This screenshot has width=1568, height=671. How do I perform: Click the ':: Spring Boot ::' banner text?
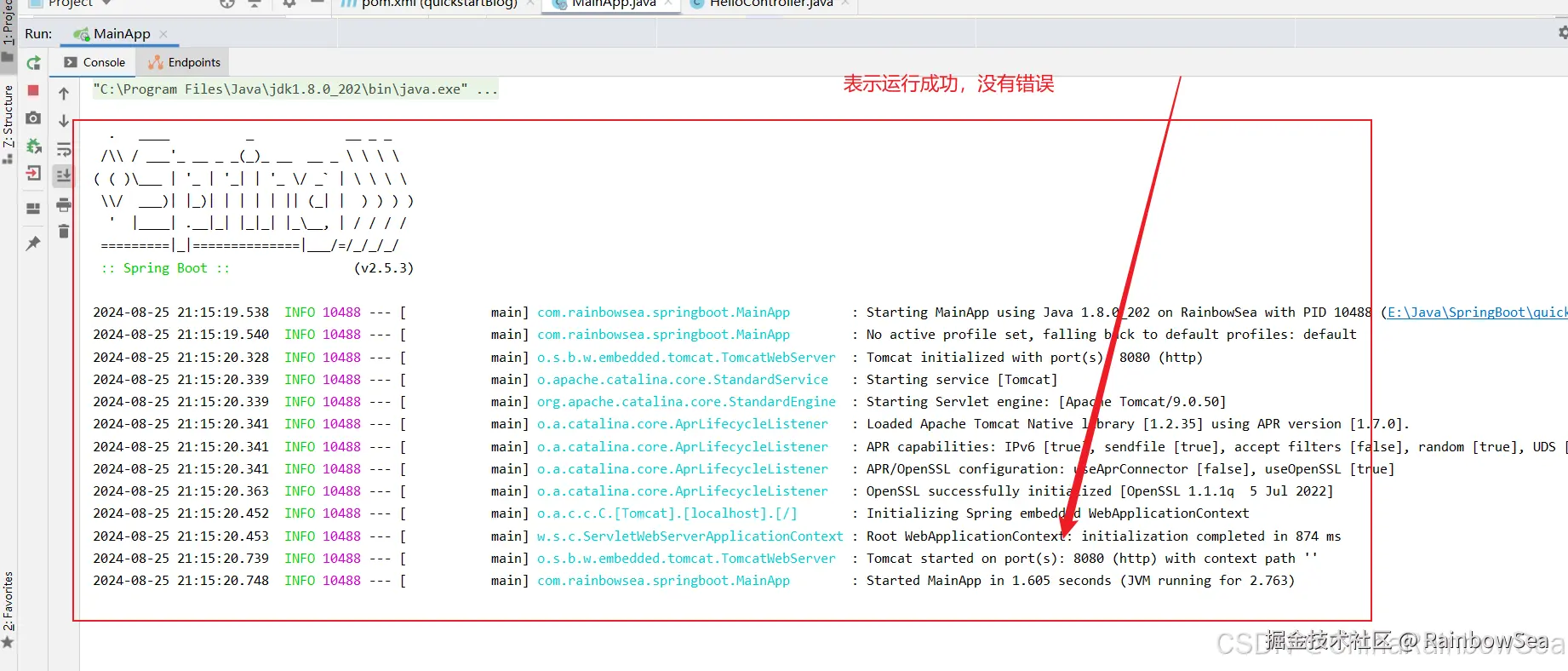(x=165, y=268)
